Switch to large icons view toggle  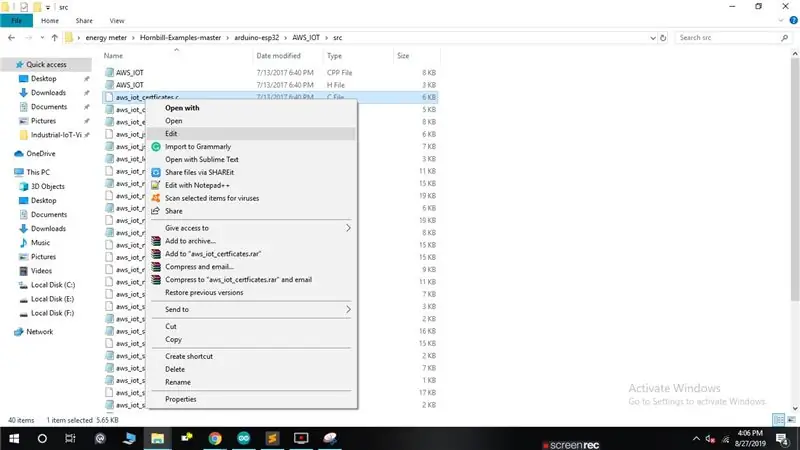(791, 420)
